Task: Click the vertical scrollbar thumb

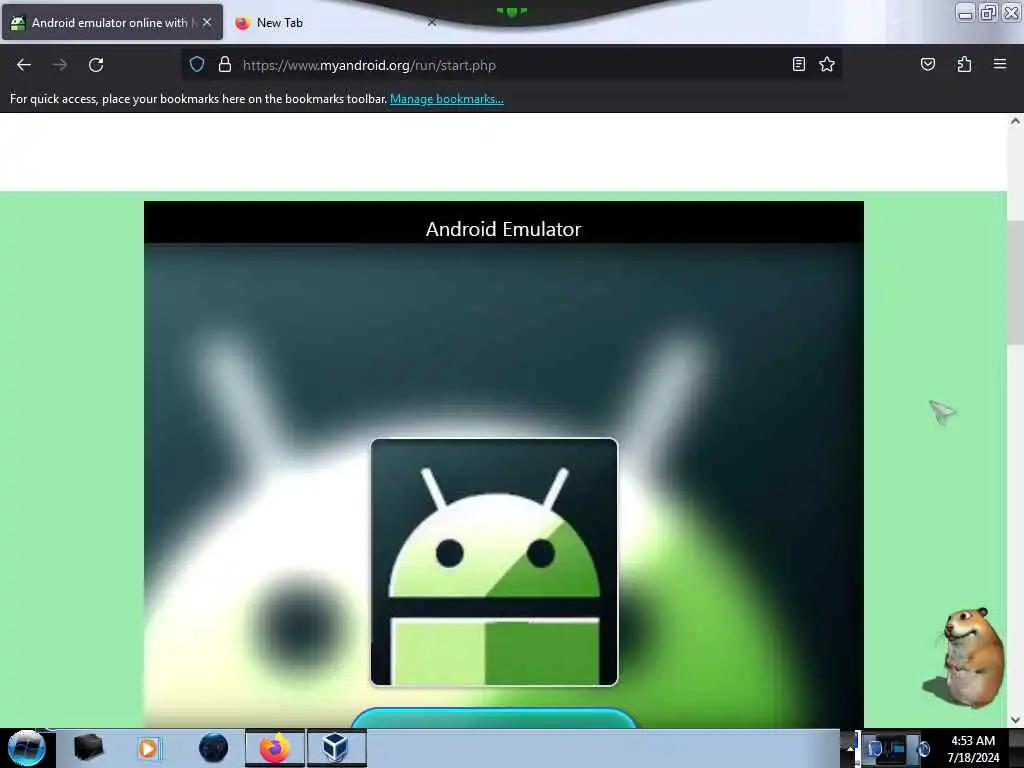Action: point(1015,283)
